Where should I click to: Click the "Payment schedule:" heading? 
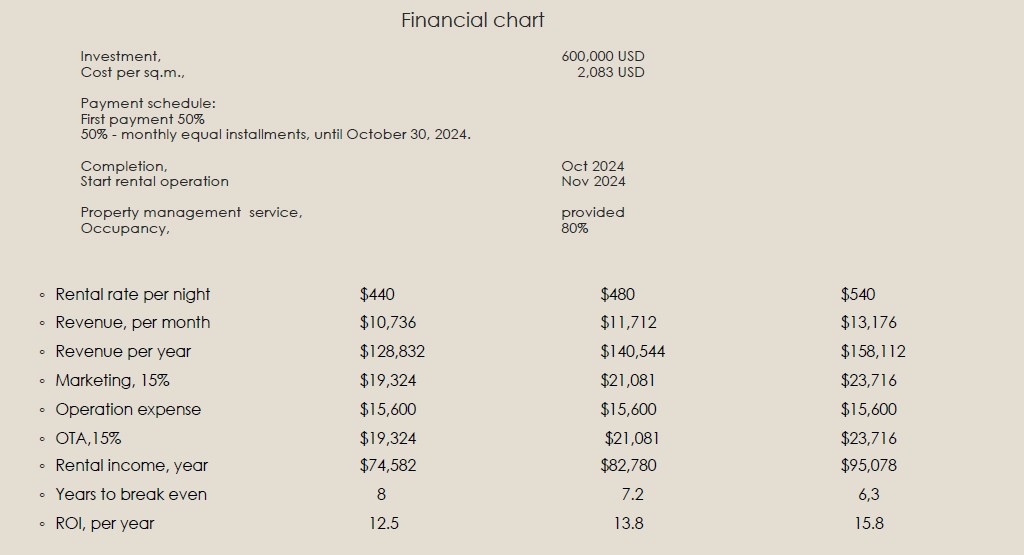click(148, 103)
